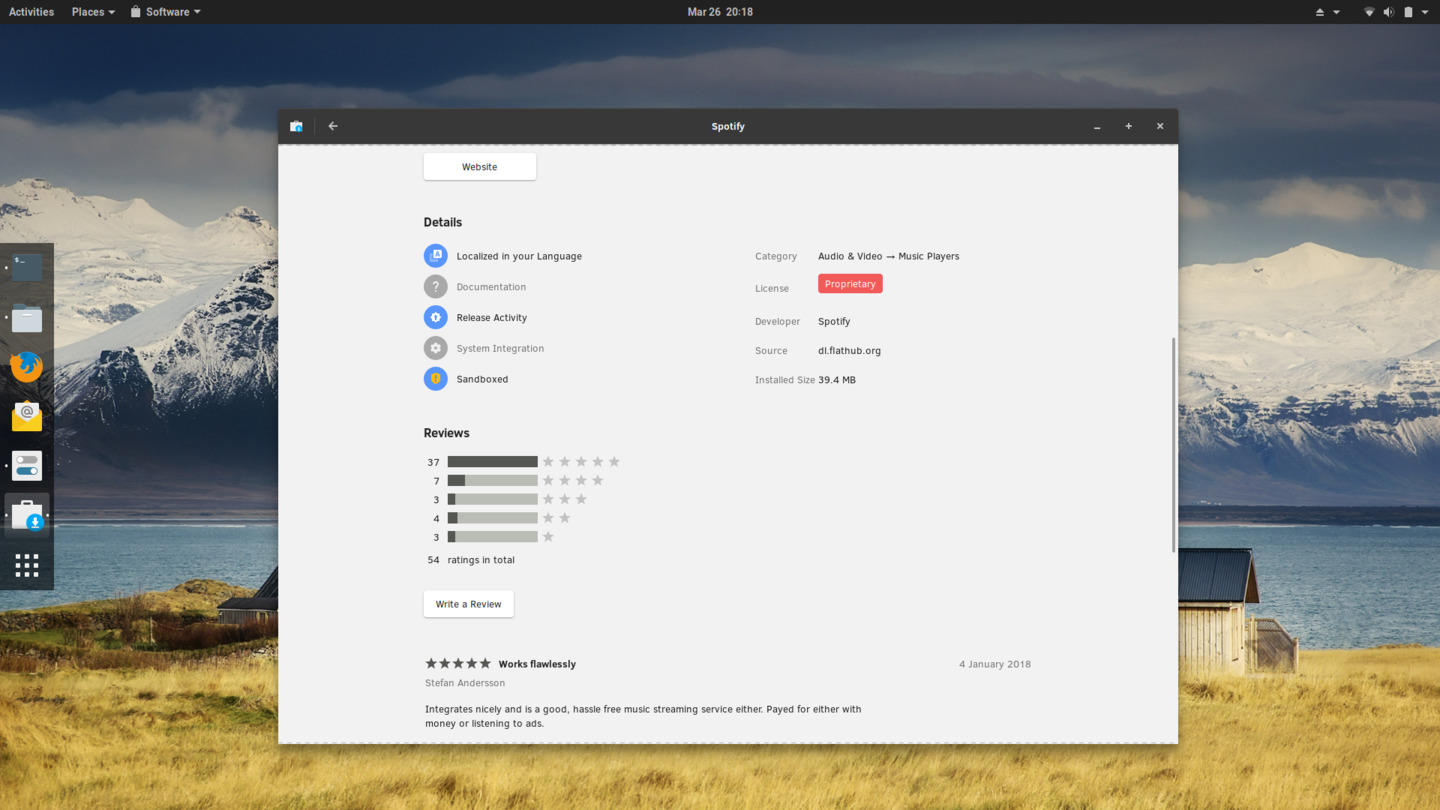Viewport: 1440px width, 810px height.
Task: Click the Sandboxed shield icon
Action: [x=435, y=379]
